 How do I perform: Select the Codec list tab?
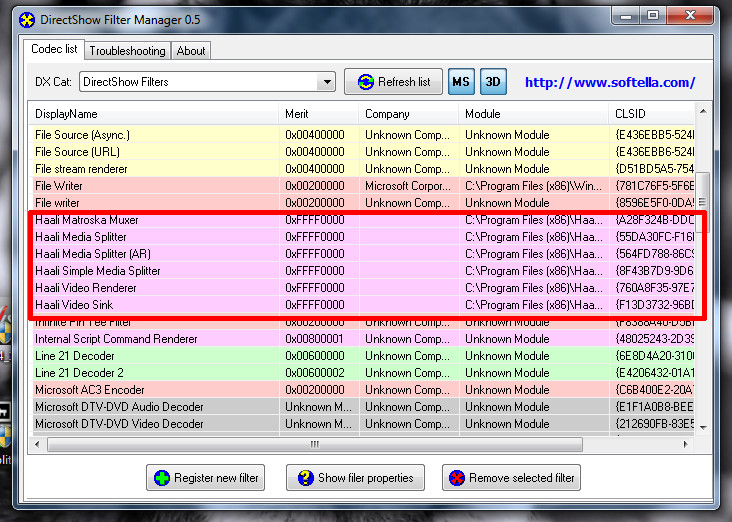pyautogui.click(x=54, y=49)
